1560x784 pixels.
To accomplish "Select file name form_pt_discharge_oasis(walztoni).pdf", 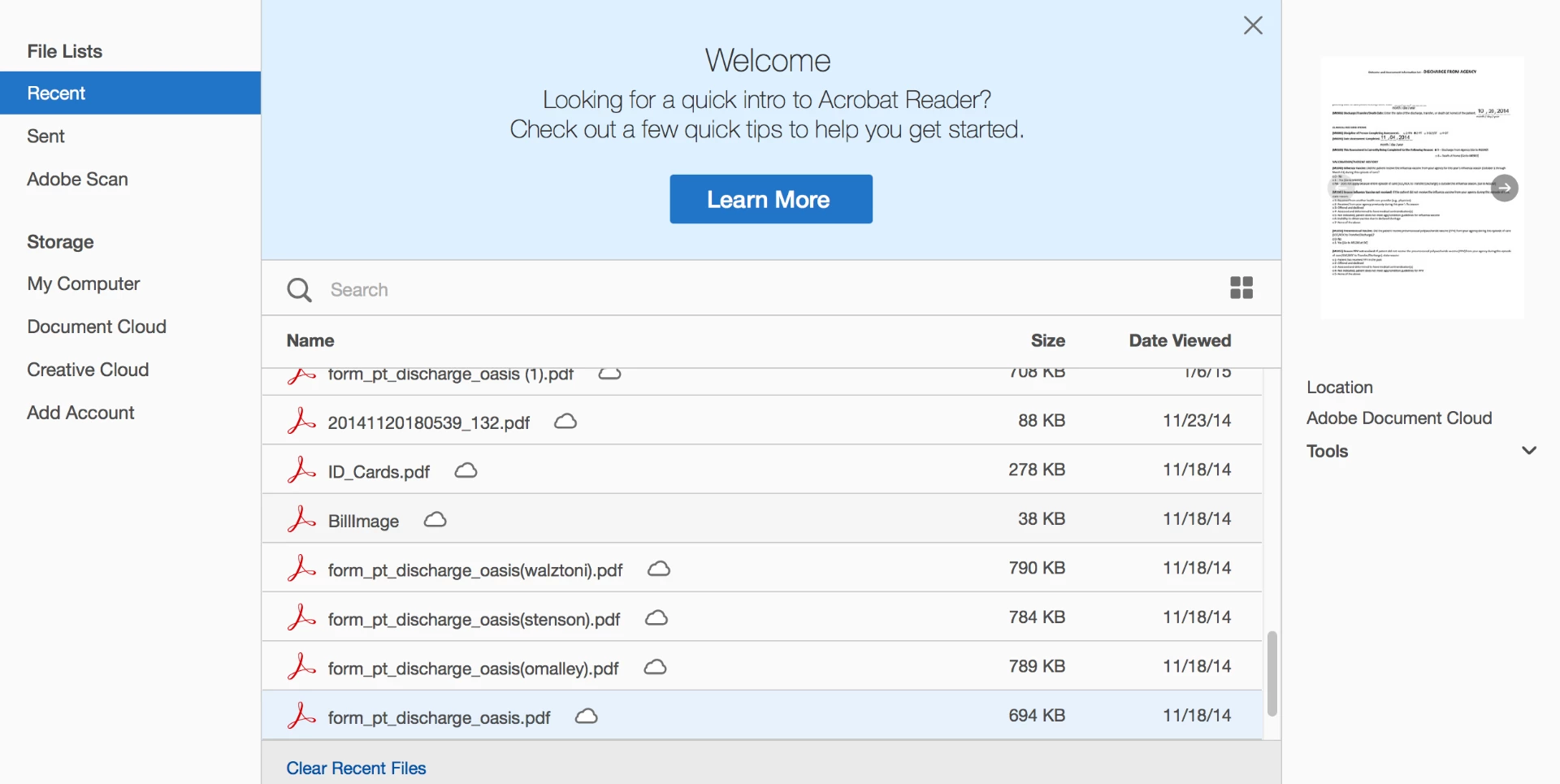I will click(475, 570).
